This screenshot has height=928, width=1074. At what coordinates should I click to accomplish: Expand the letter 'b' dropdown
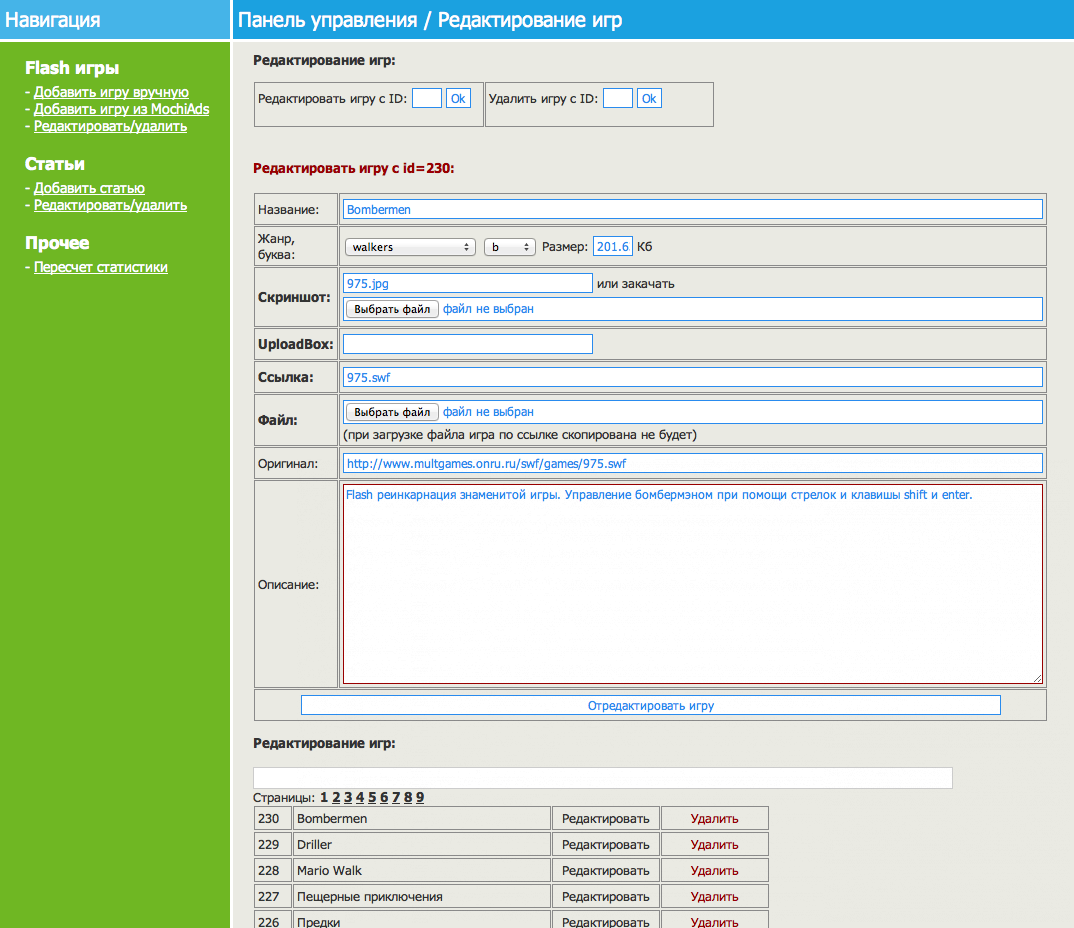(x=509, y=247)
